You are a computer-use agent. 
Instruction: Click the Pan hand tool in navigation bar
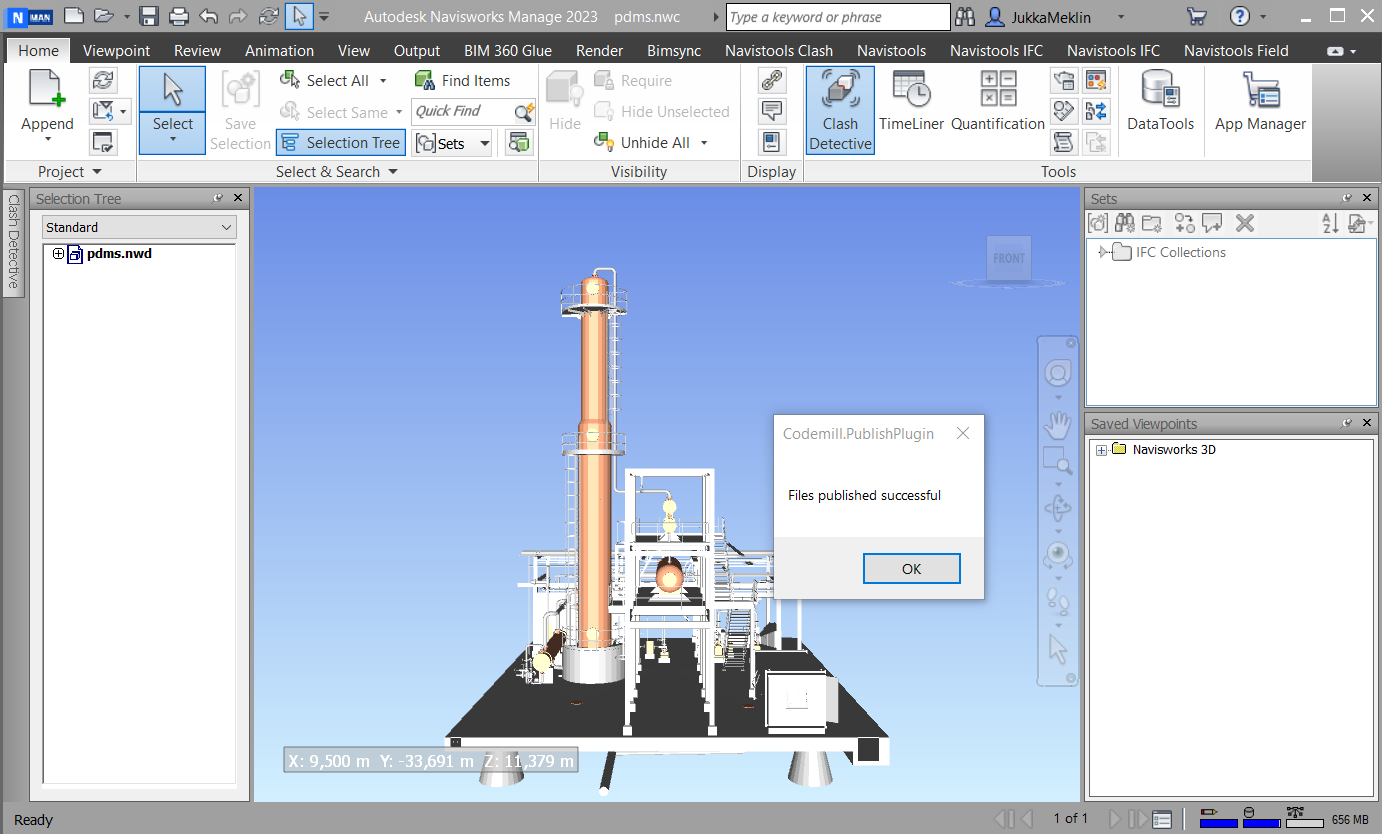tap(1057, 425)
